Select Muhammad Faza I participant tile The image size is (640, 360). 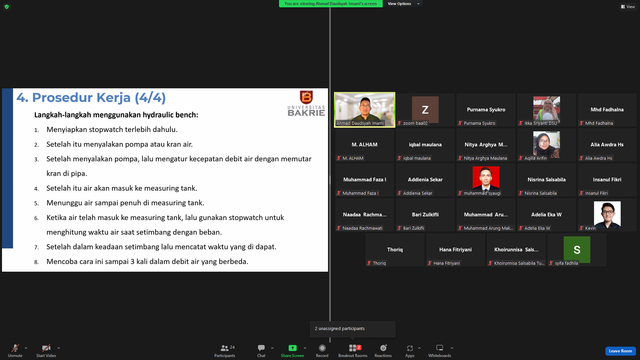click(x=364, y=180)
